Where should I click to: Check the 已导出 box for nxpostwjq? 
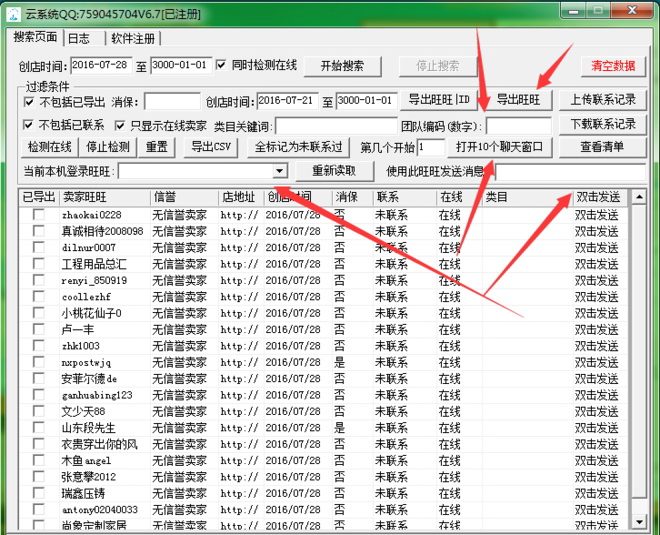pyautogui.click(x=39, y=362)
